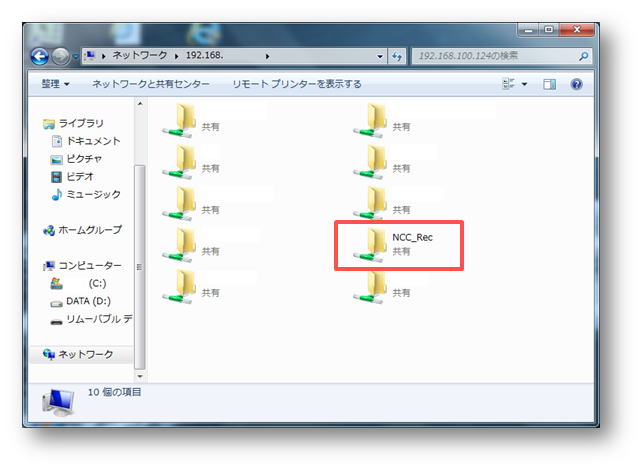642x470 pixels.
Task: Open the recent pages dropdown arrow
Action: 75,56
